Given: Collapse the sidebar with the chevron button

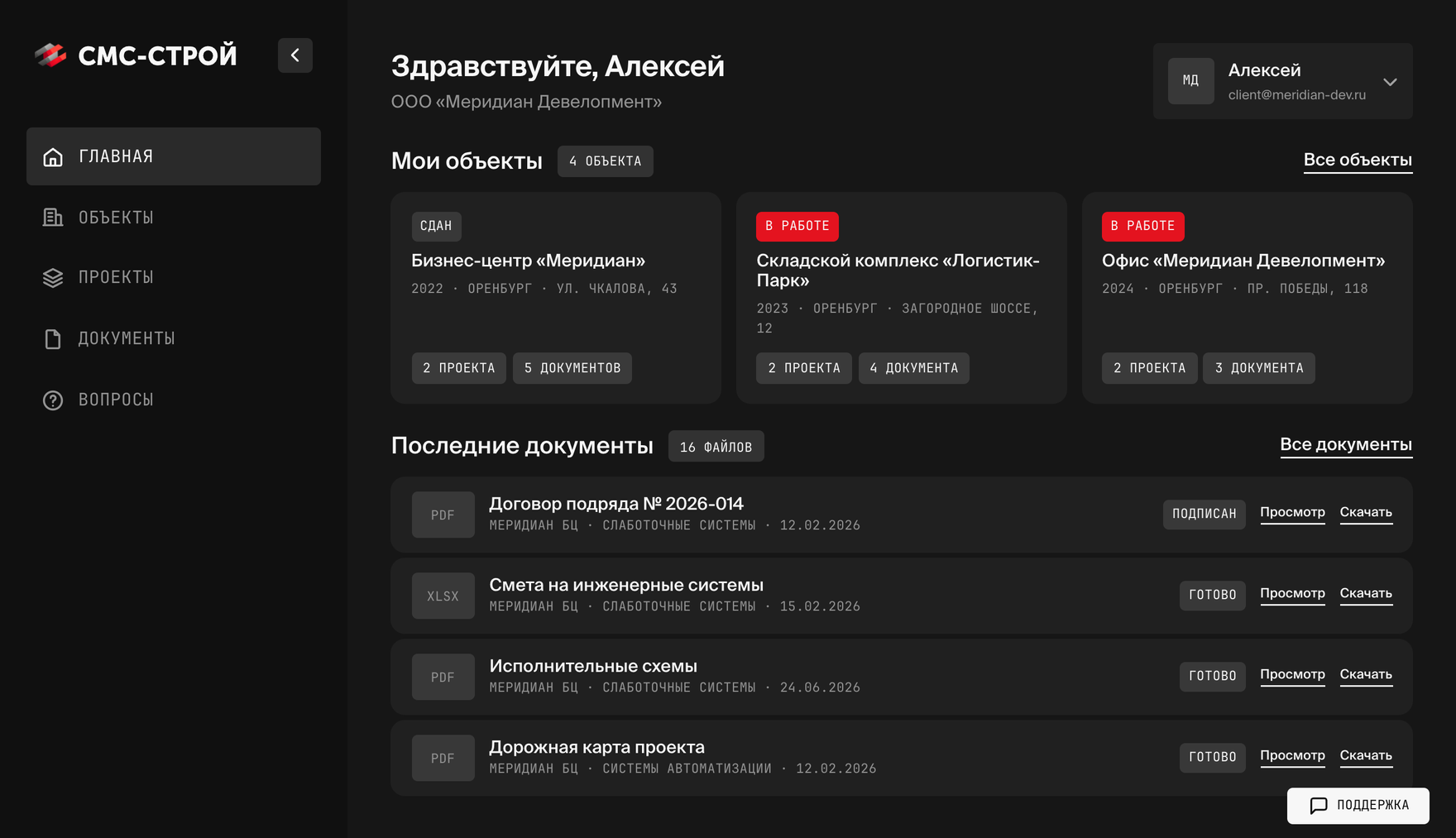Looking at the screenshot, I should click(295, 55).
